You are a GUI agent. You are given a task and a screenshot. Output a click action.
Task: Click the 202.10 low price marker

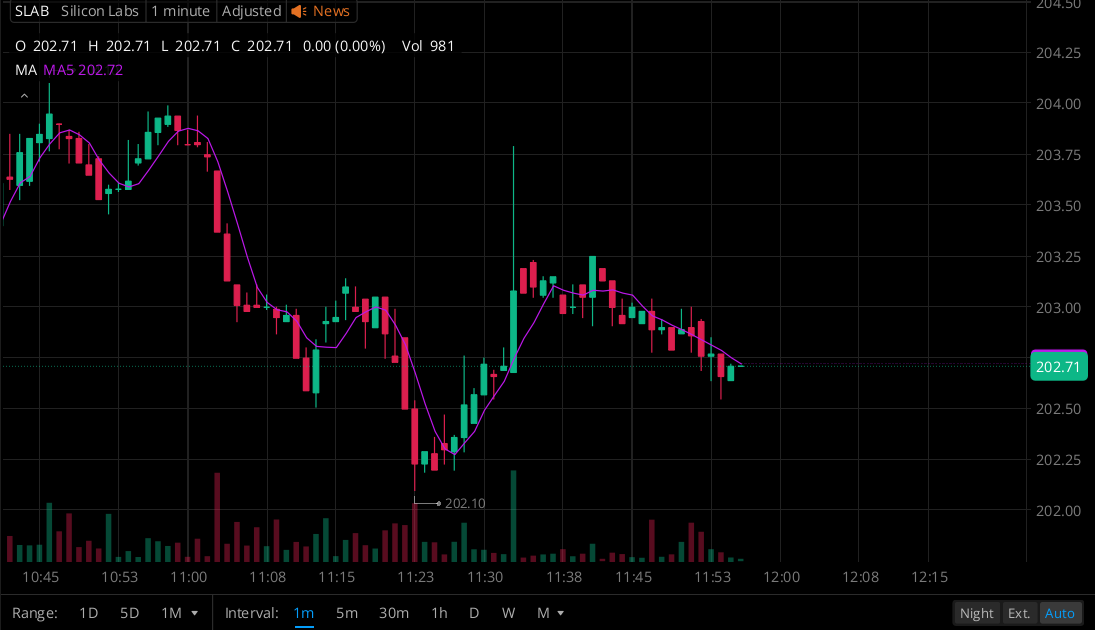[x=464, y=503]
